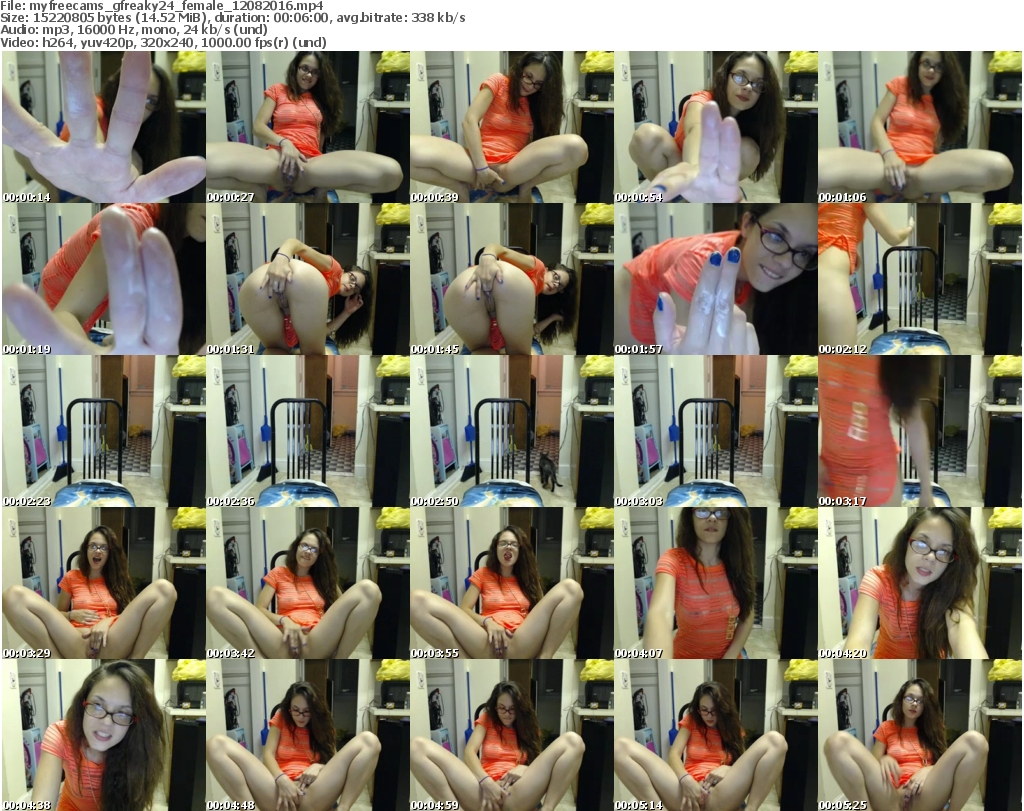This screenshot has width=1024, height=811.
Task: Select the thumbnail stamped 00:02:50
Action: click(x=511, y=431)
